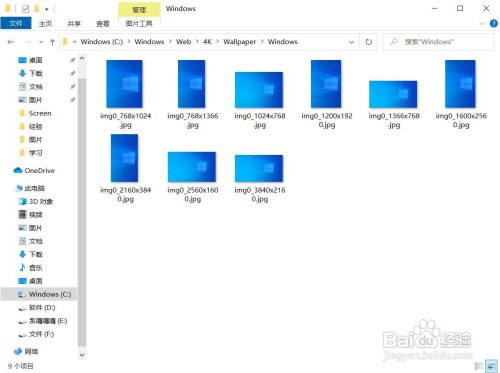Image resolution: width=500 pixels, height=373 pixels.
Task: Open pinned 下载 in quick access
Action: (36, 74)
